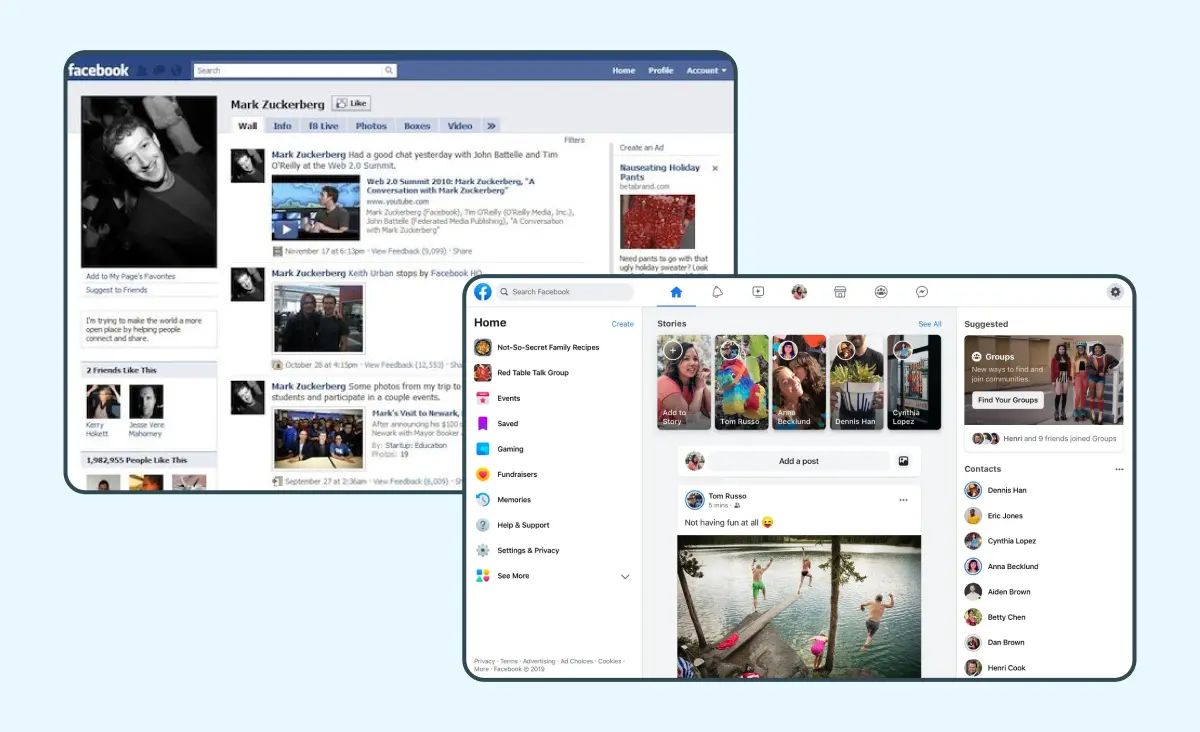Open Filters on old Facebook wall
Viewport: 1200px width, 732px height.
[574, 140]
